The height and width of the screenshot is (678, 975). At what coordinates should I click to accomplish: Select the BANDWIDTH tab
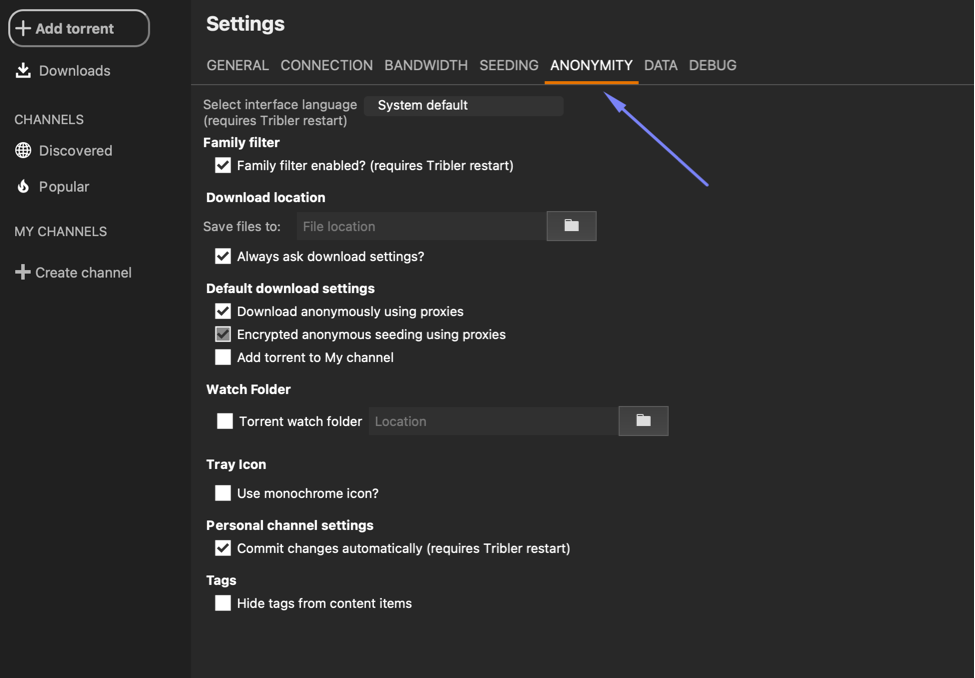tap(425, 65)
